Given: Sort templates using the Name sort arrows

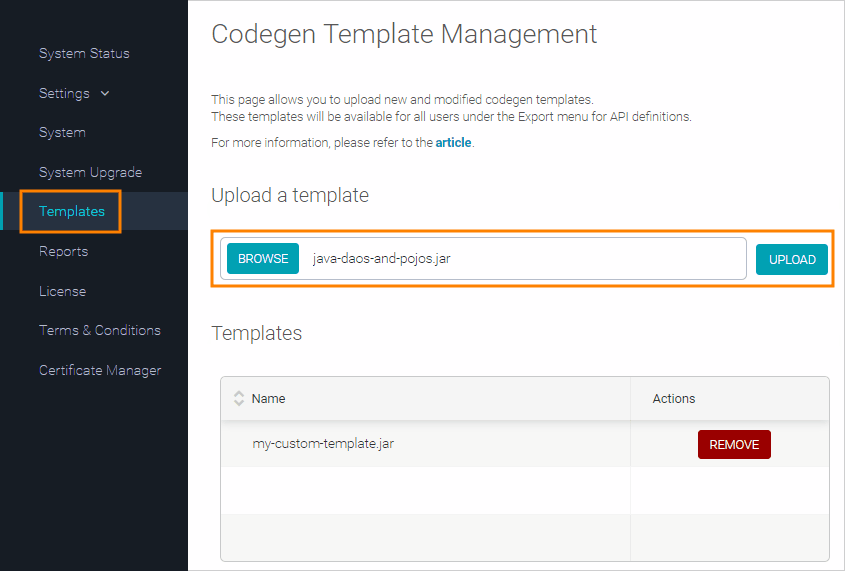Looking at the screenshot, I should point(239,398).
